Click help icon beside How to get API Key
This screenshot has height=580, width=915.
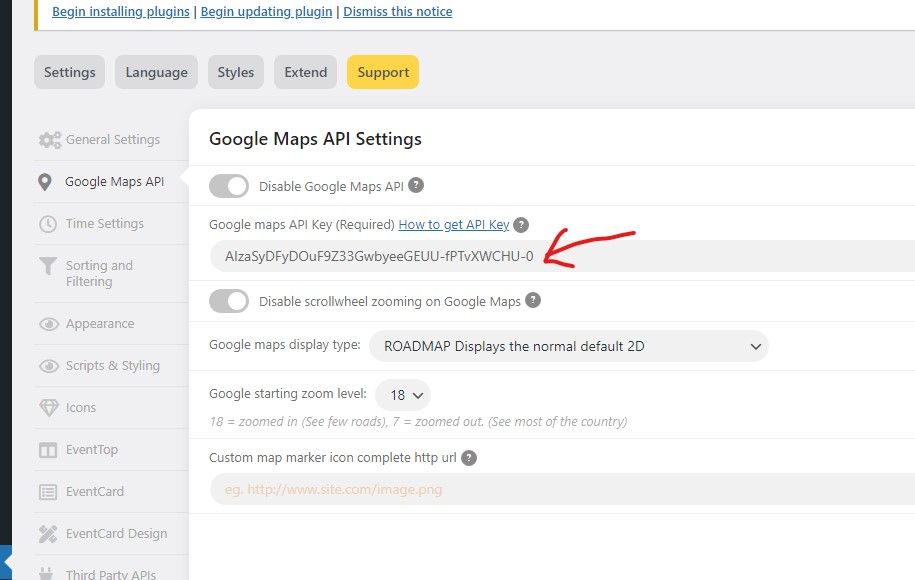tap(521, 225)
